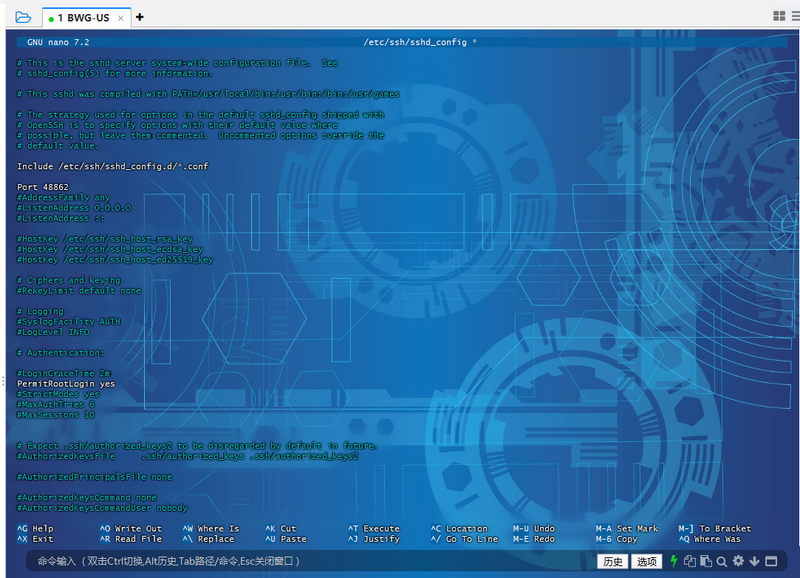The height and width of the screenshot is (578, 800).
Task: Place cursor on the PermitRootLogin yes line
Action: (x=65, y=382)
